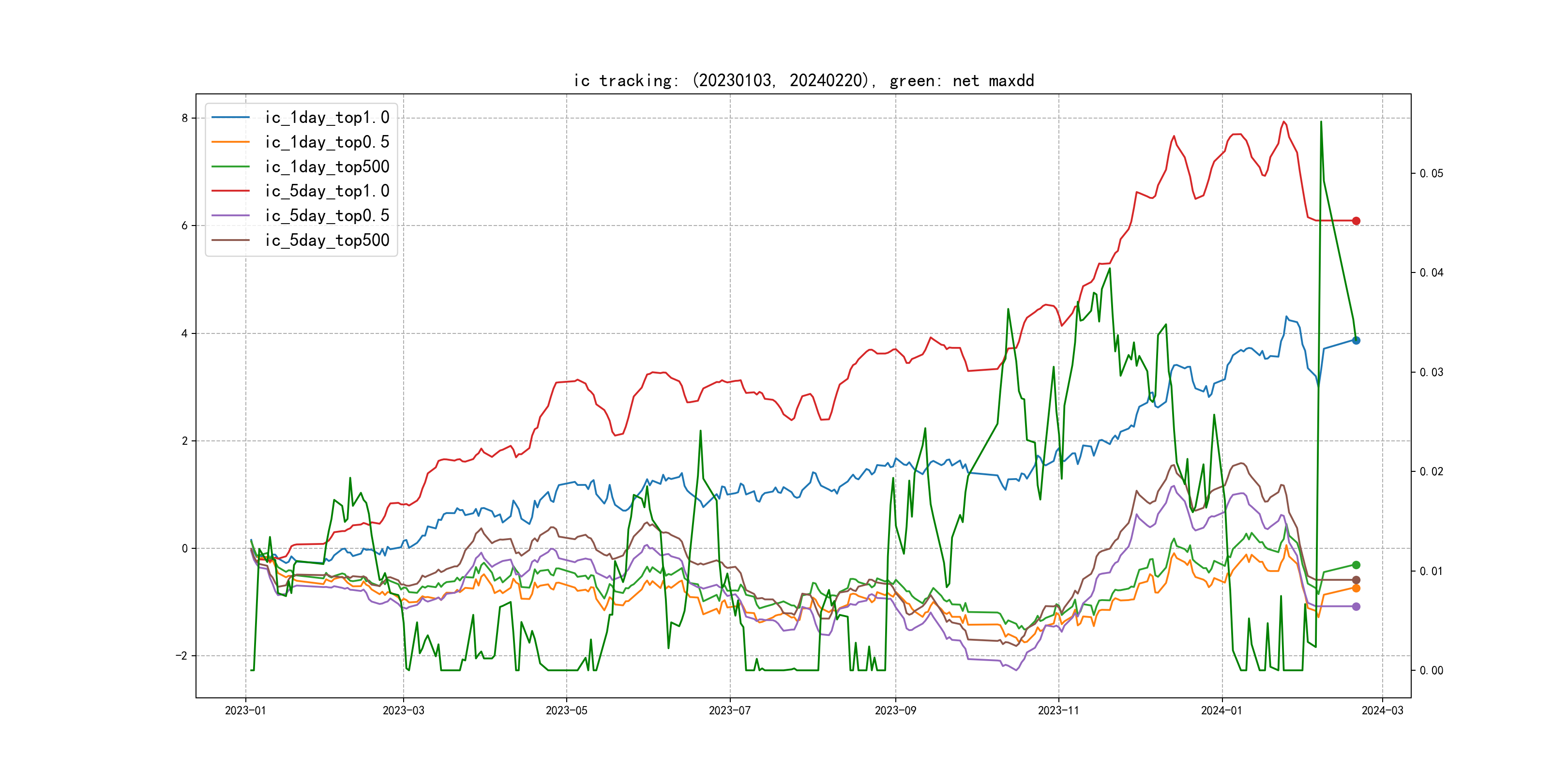Click the red endpoint dot of ic_5day_top1.0
The width and height of the screenshot is (1568, 784).
tap(1356, 221)
